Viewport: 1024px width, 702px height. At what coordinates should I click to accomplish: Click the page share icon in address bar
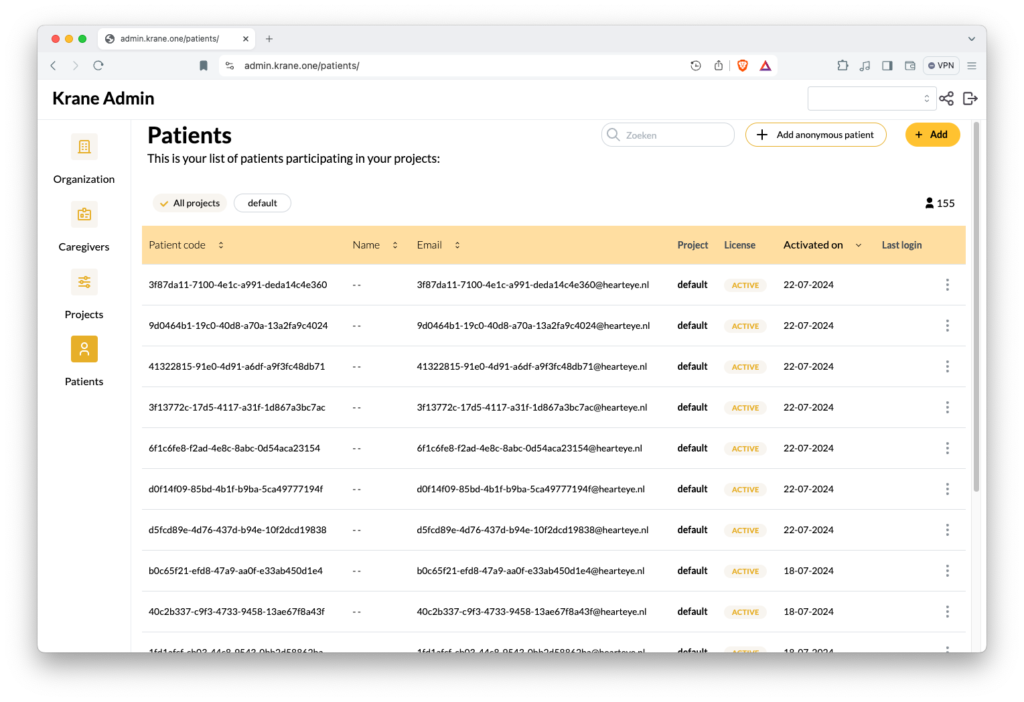click(x=718, y=65)
